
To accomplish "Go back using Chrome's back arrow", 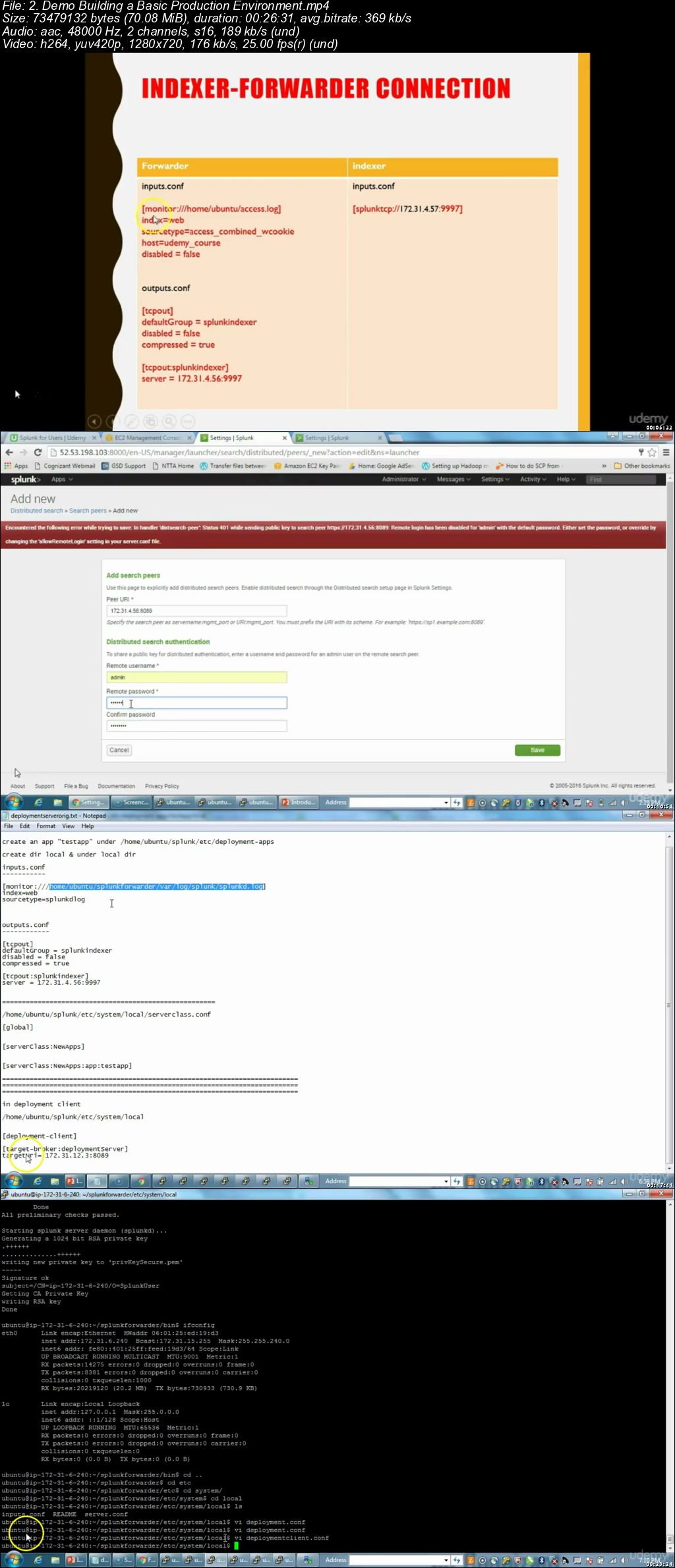I will (x=9, y=452).
